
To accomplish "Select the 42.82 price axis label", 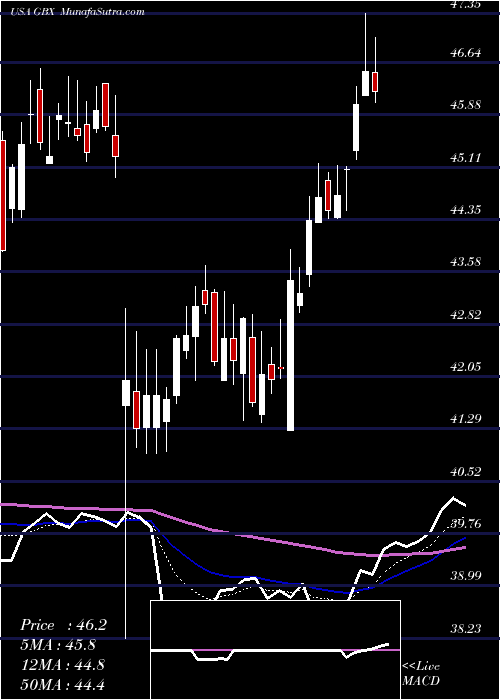I will pyautogui.click(x=465, y=314).
